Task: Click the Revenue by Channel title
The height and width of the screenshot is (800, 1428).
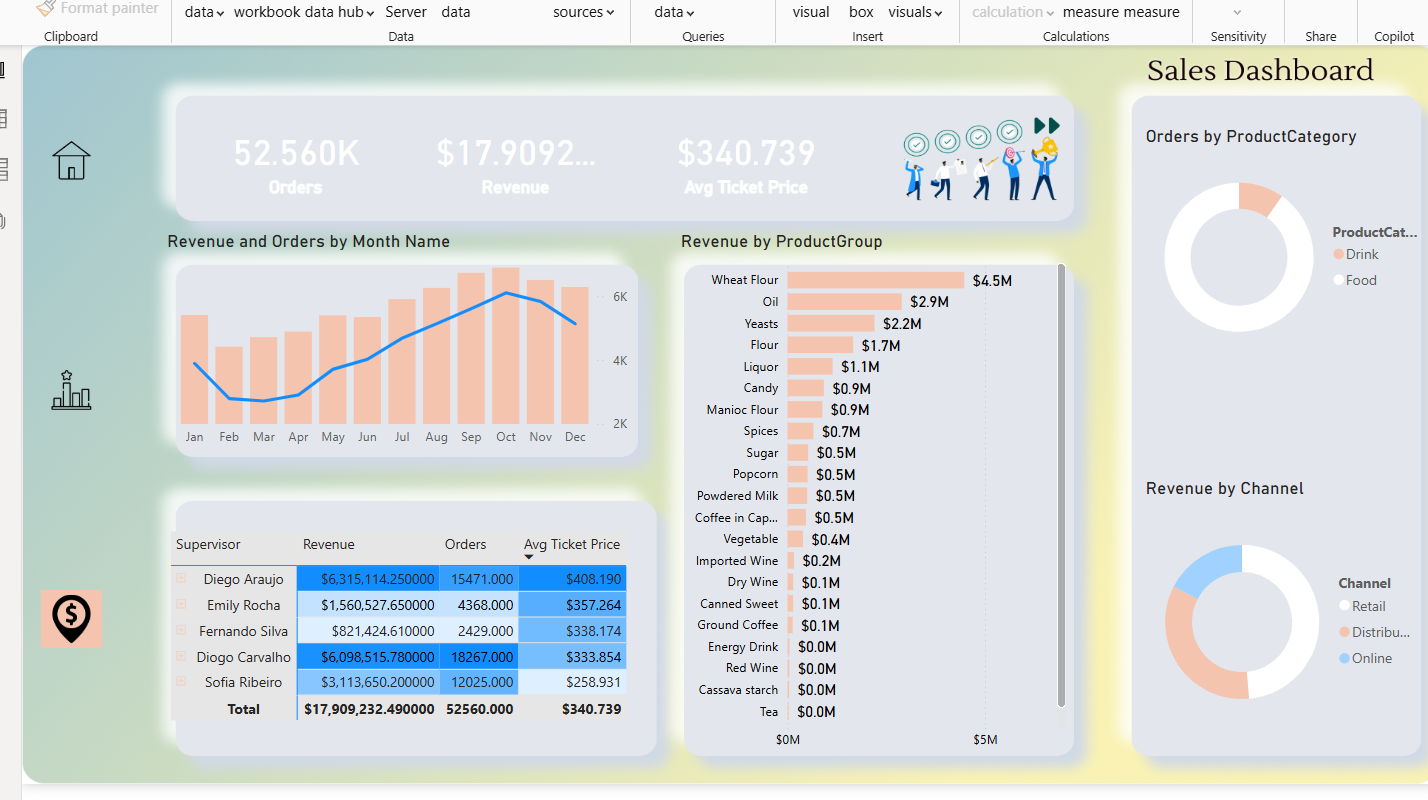Action: coord(1225,488)
